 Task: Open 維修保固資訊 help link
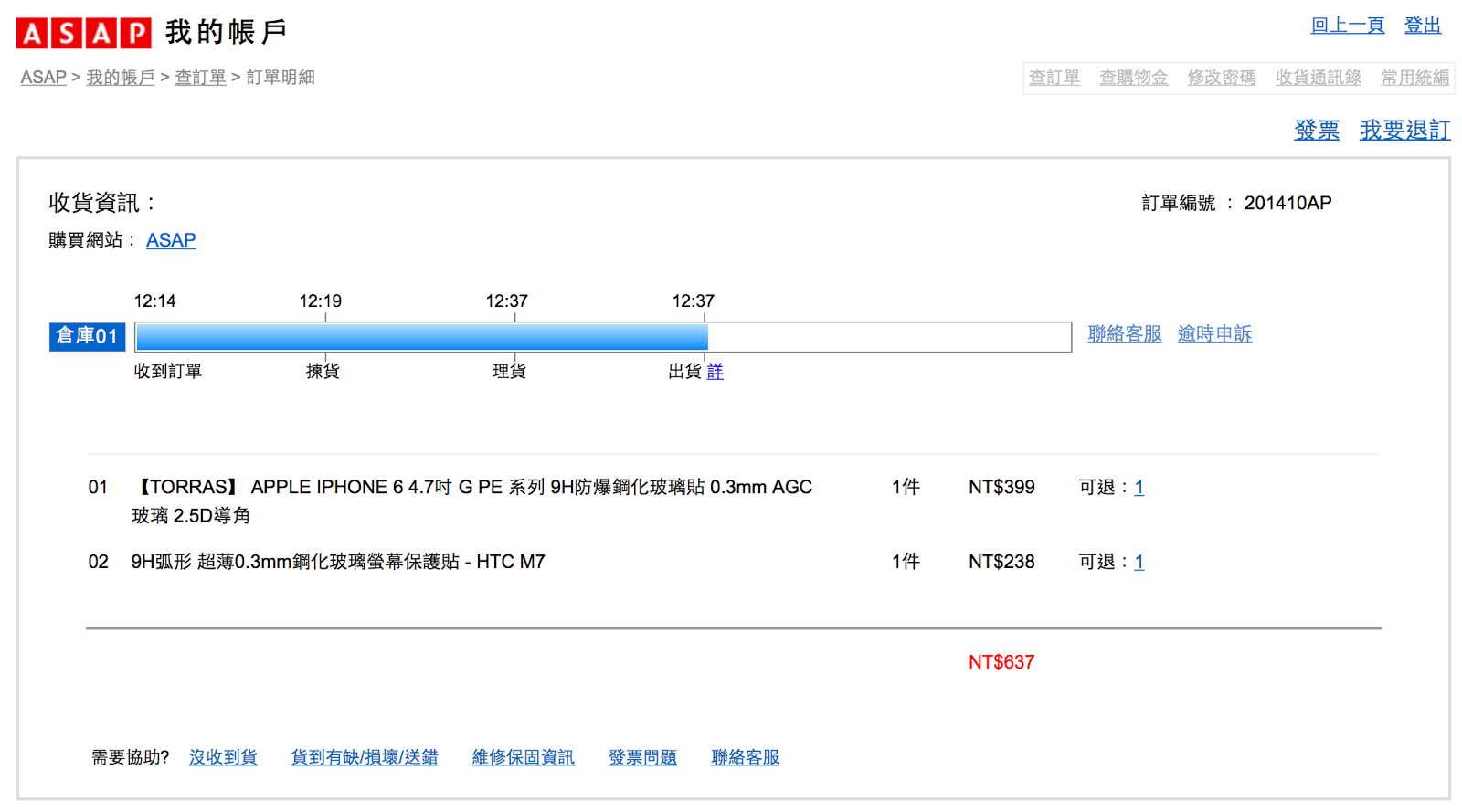tap(523, 757)
